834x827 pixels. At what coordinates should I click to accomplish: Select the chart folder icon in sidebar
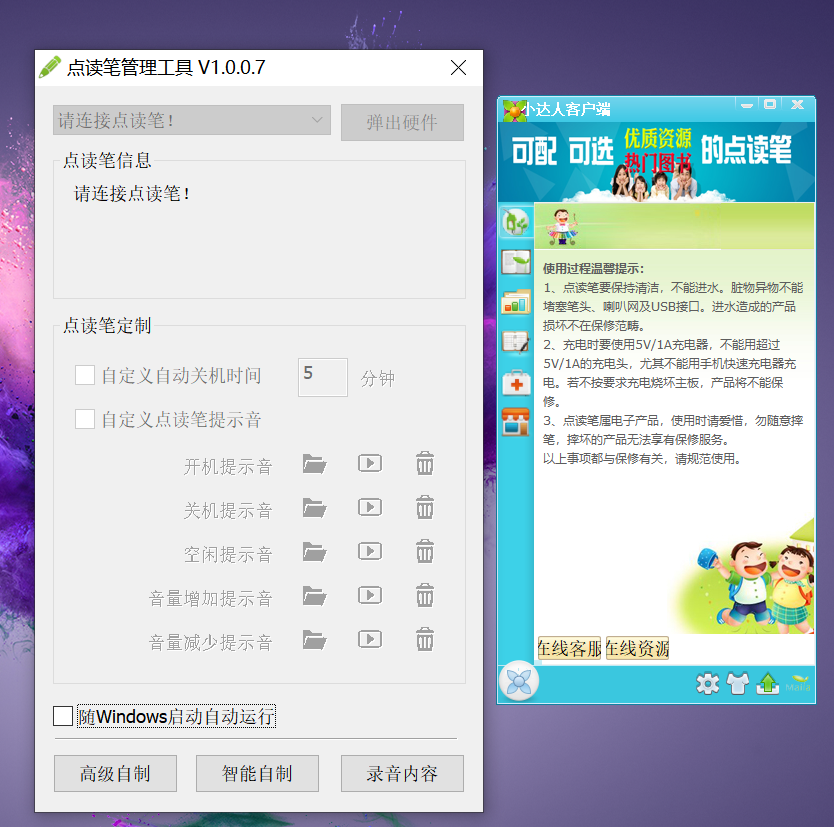516,301
